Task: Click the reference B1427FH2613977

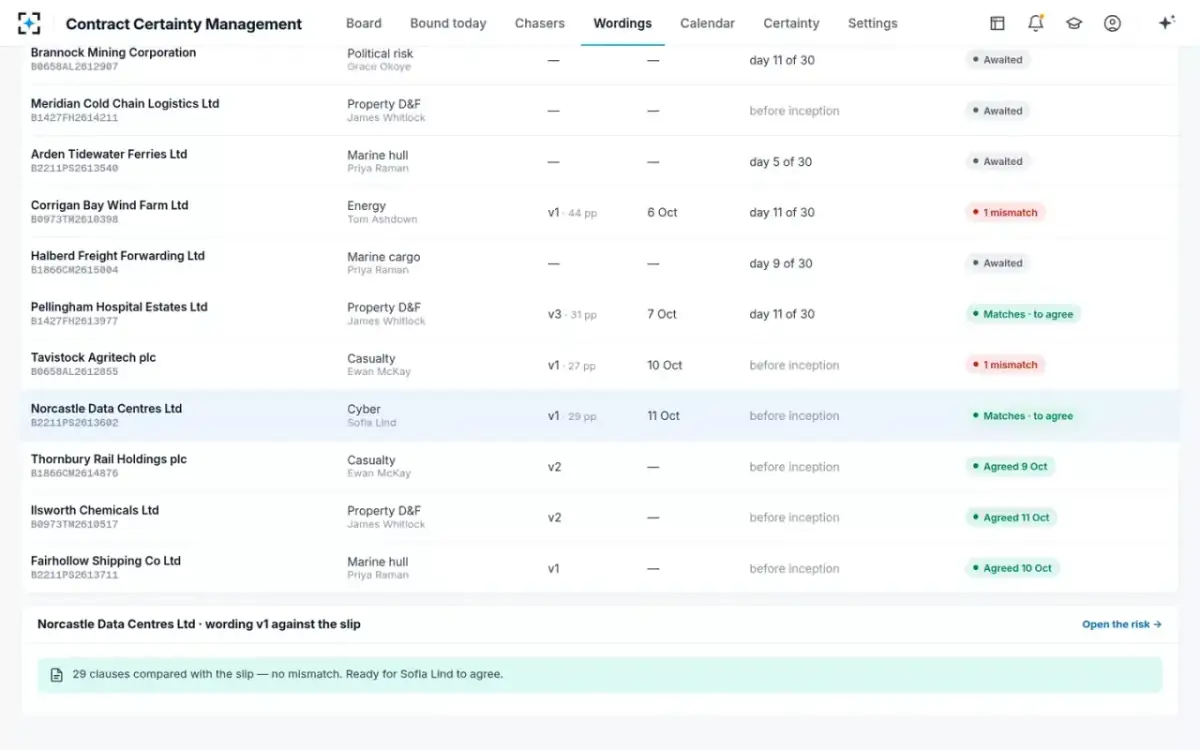Action: coord(74,321)
